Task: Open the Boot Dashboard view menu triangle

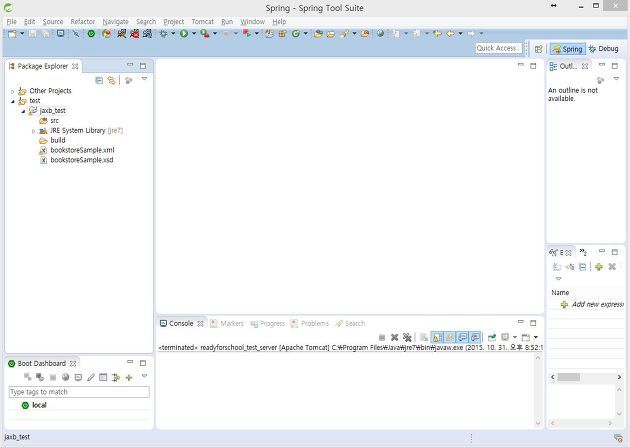Action: click(x=144, y=376)
